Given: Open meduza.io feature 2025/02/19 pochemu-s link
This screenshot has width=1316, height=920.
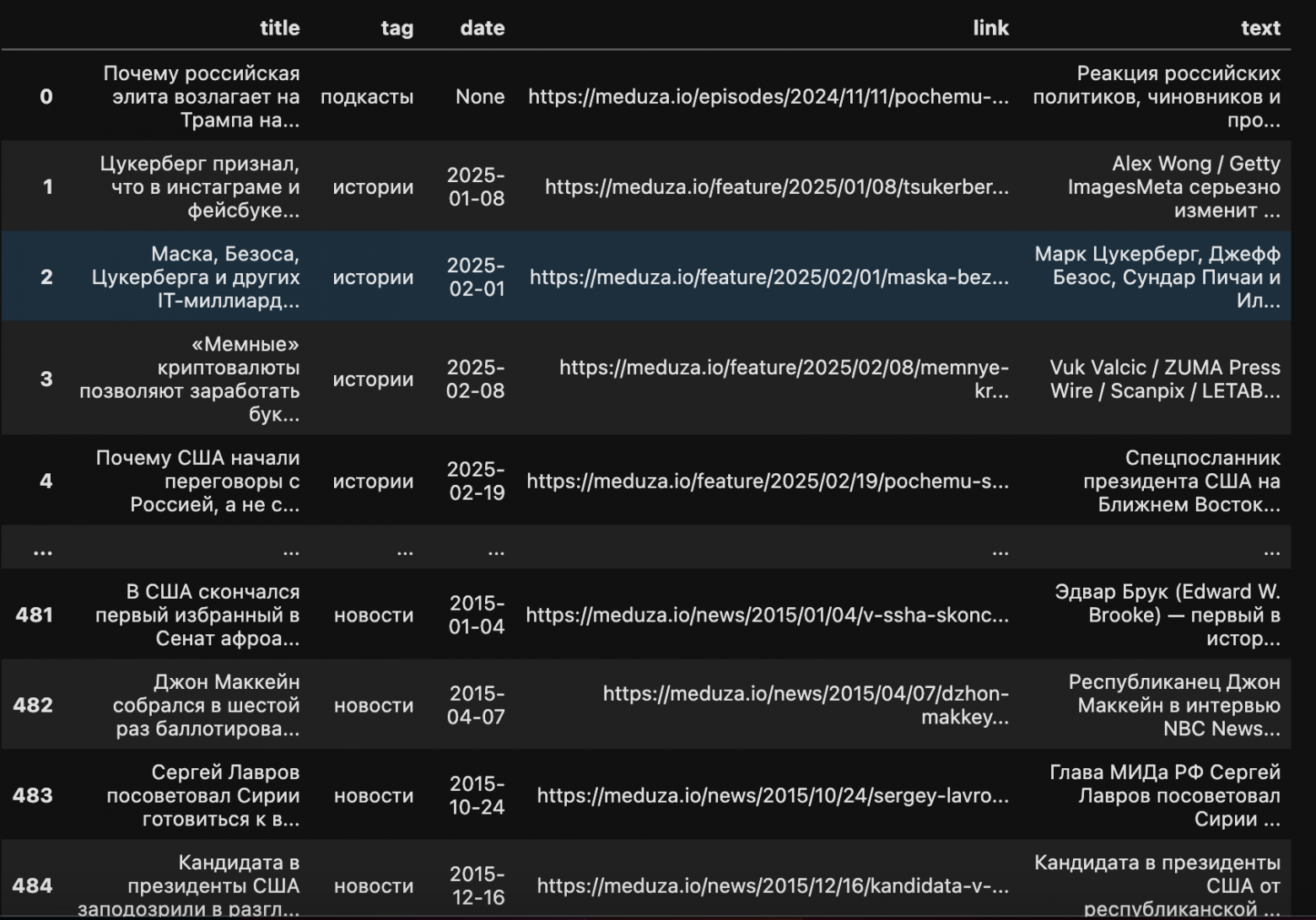Looking at the screenshot, I should pos(768,481).
